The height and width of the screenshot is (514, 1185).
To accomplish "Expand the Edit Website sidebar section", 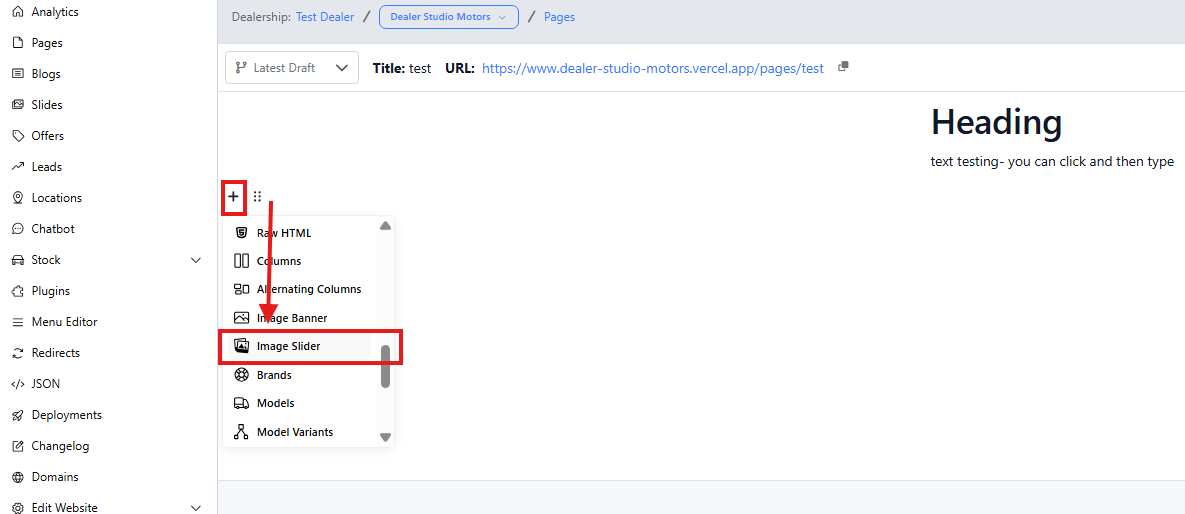I will point(196,508).
